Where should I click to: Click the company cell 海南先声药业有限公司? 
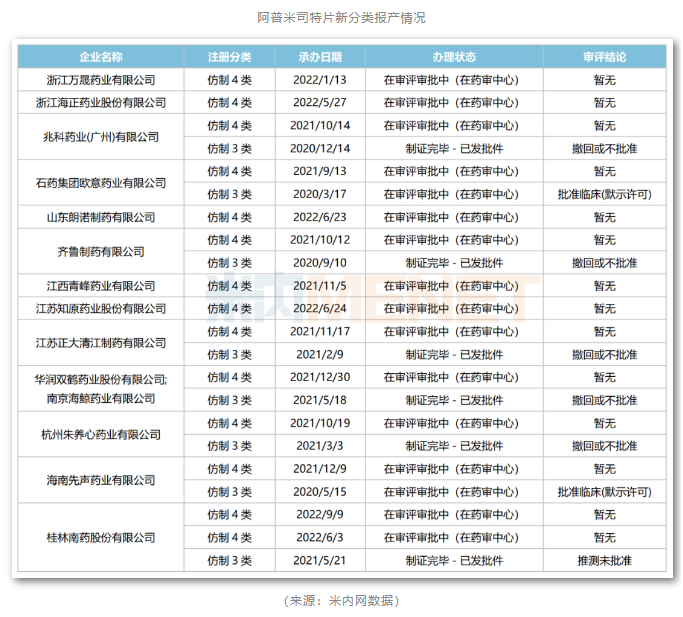(x=101, y=480)
